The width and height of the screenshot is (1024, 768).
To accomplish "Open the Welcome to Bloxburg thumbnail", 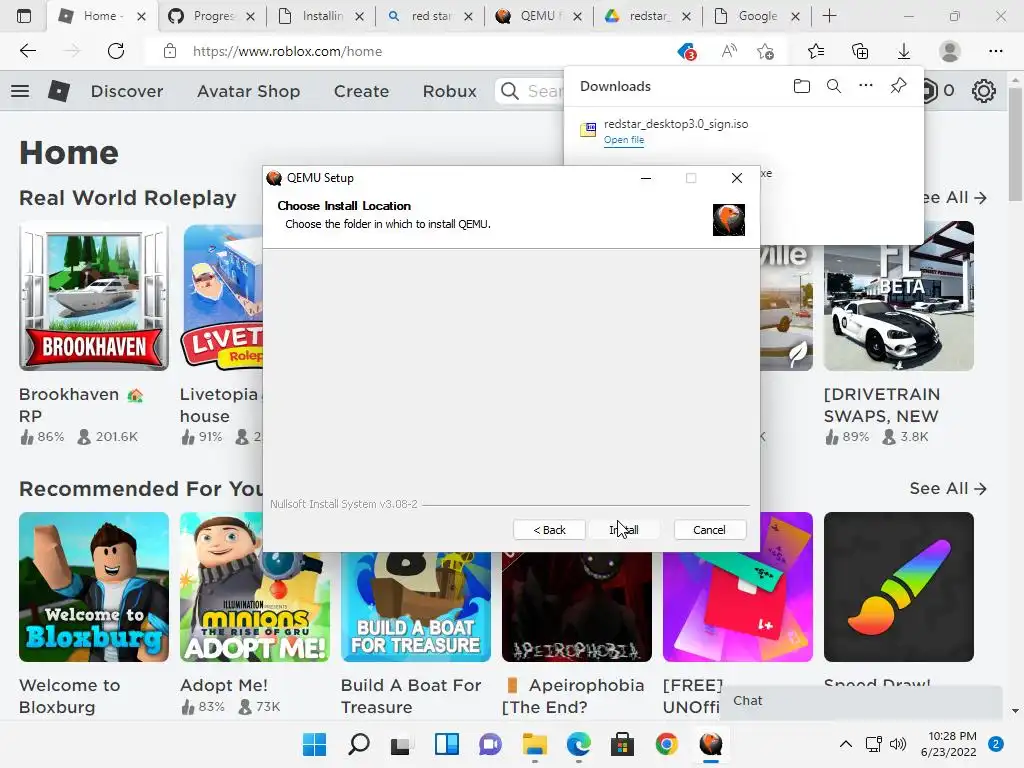I will point(94,587).
